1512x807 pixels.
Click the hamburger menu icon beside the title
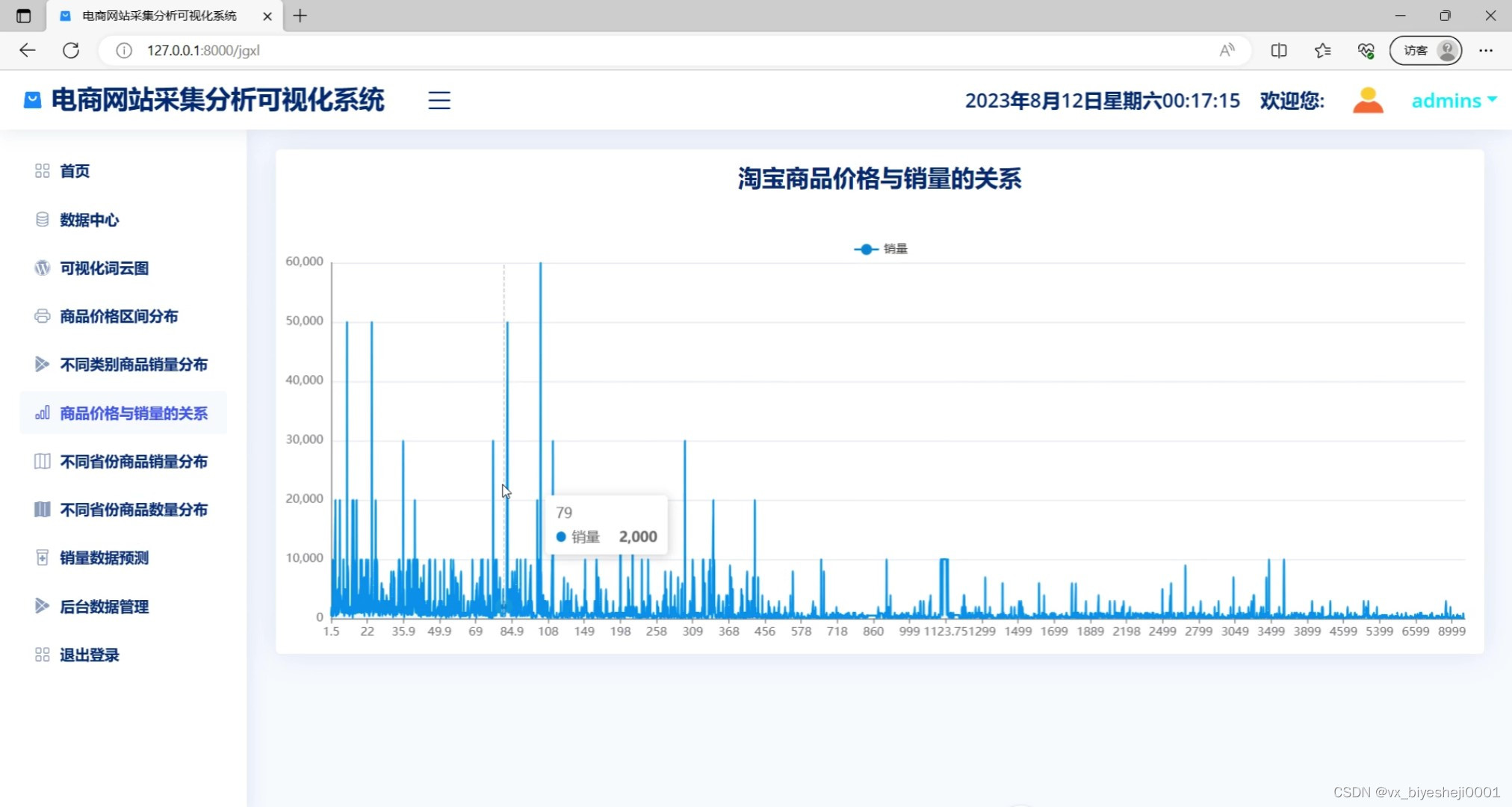click(439, 100)
